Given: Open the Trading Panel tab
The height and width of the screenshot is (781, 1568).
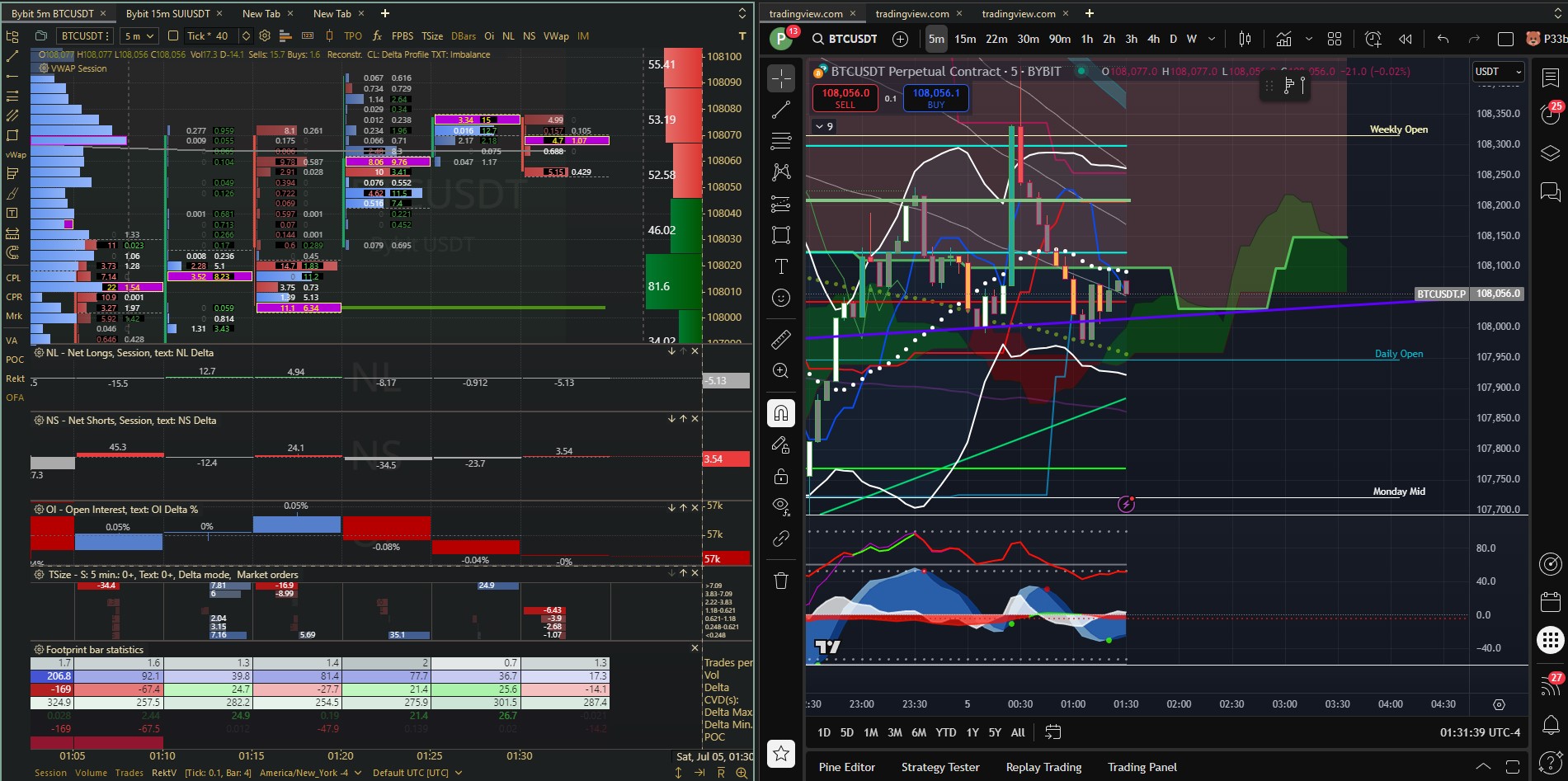Looking at the screenshot, I should coord(1142,767).
